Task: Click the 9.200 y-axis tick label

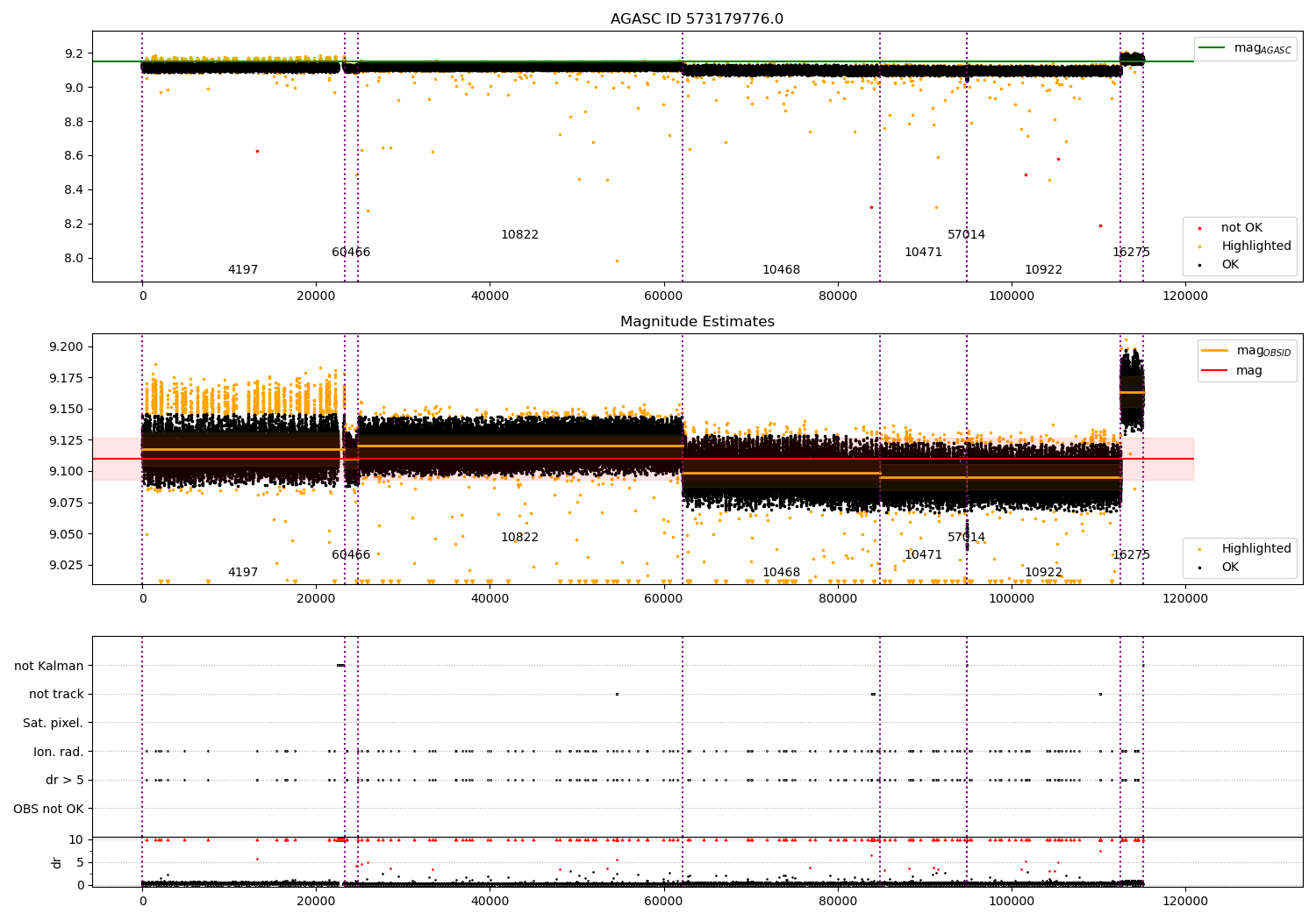Action: point(66,347)
